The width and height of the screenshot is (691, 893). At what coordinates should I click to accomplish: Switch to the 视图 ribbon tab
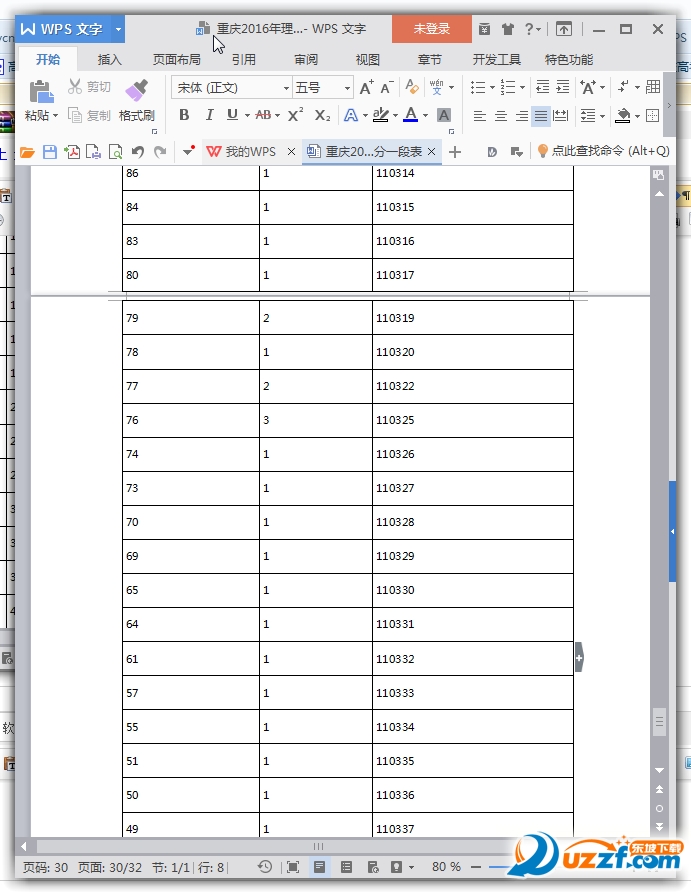[367, 59]
